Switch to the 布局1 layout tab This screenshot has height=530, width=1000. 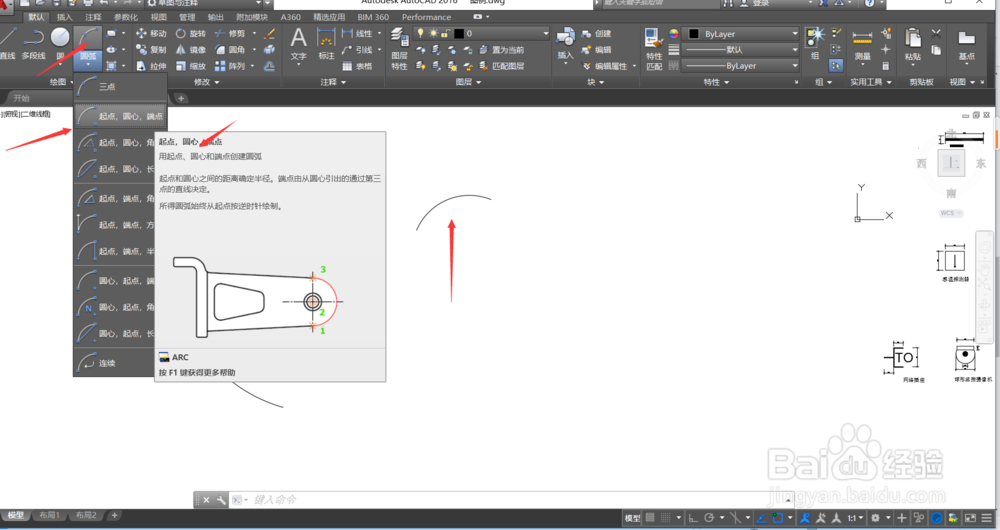pyautogui.click(x=49, y=515)
